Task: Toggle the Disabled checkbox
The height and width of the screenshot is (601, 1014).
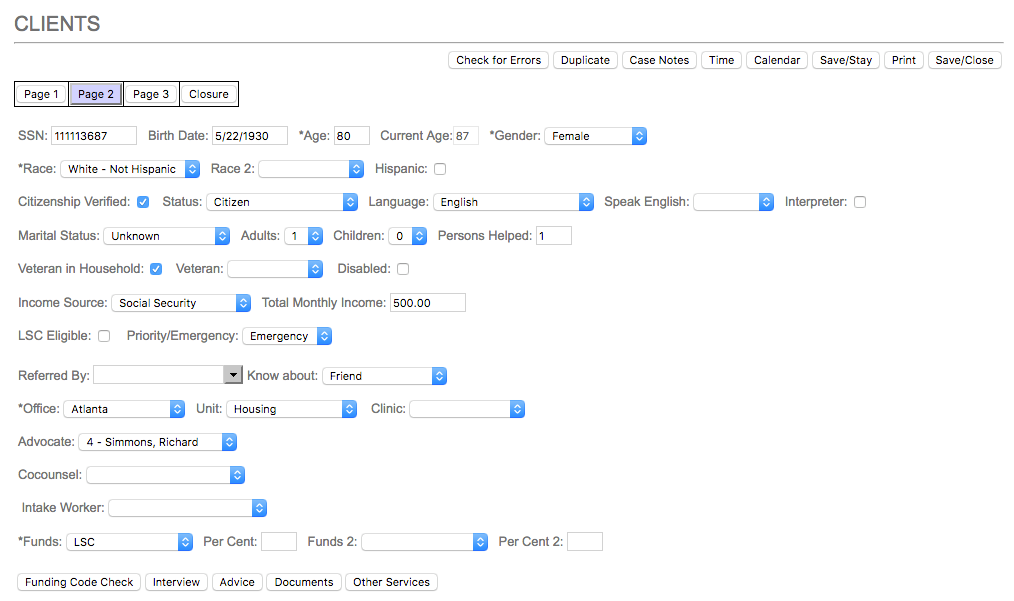Action: pos(403,269)
